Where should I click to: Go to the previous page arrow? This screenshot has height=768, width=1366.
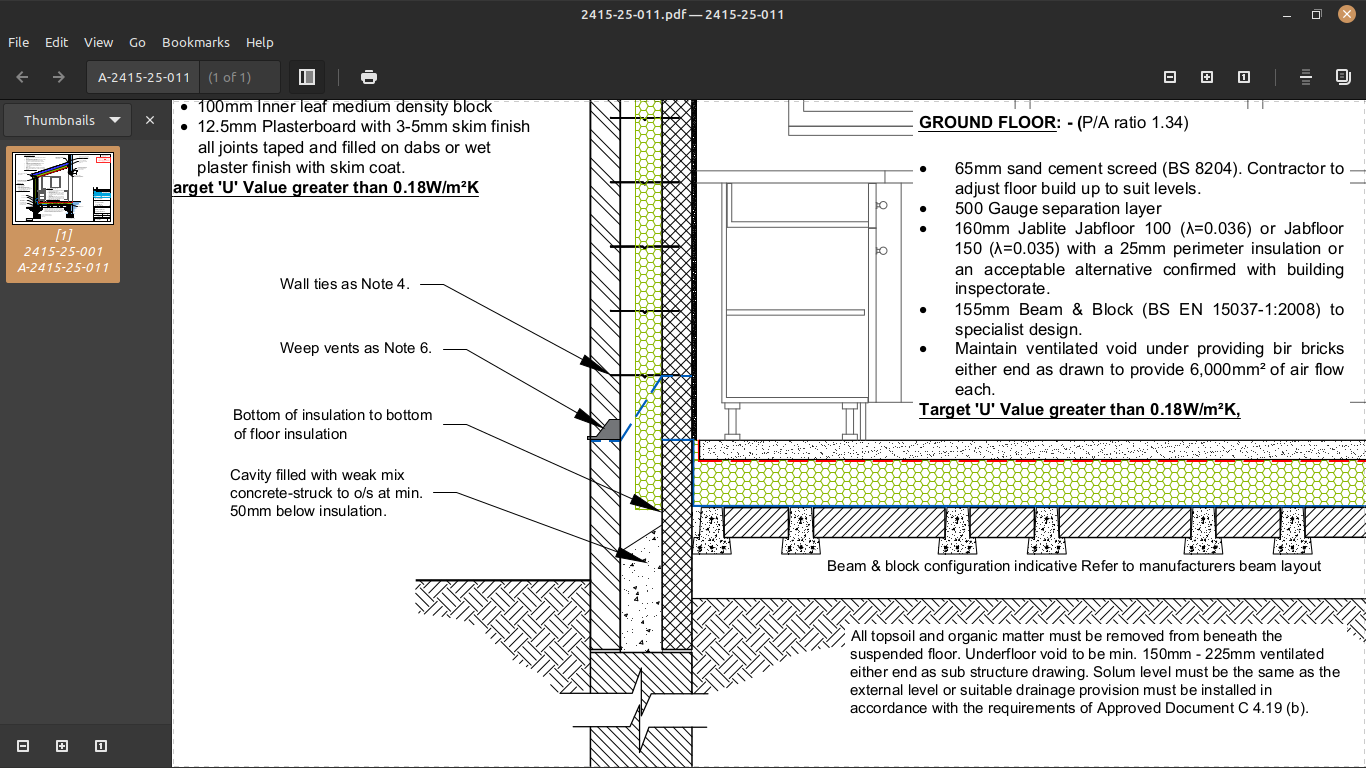pyautogui.click(x=22, y=77)
